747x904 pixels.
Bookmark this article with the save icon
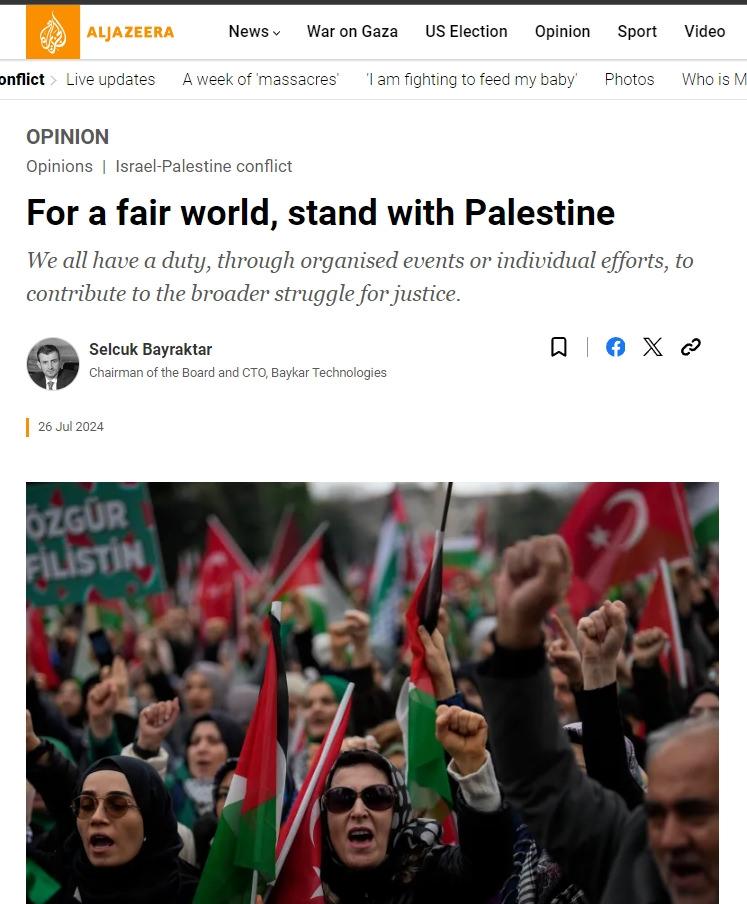coord(559,347)
